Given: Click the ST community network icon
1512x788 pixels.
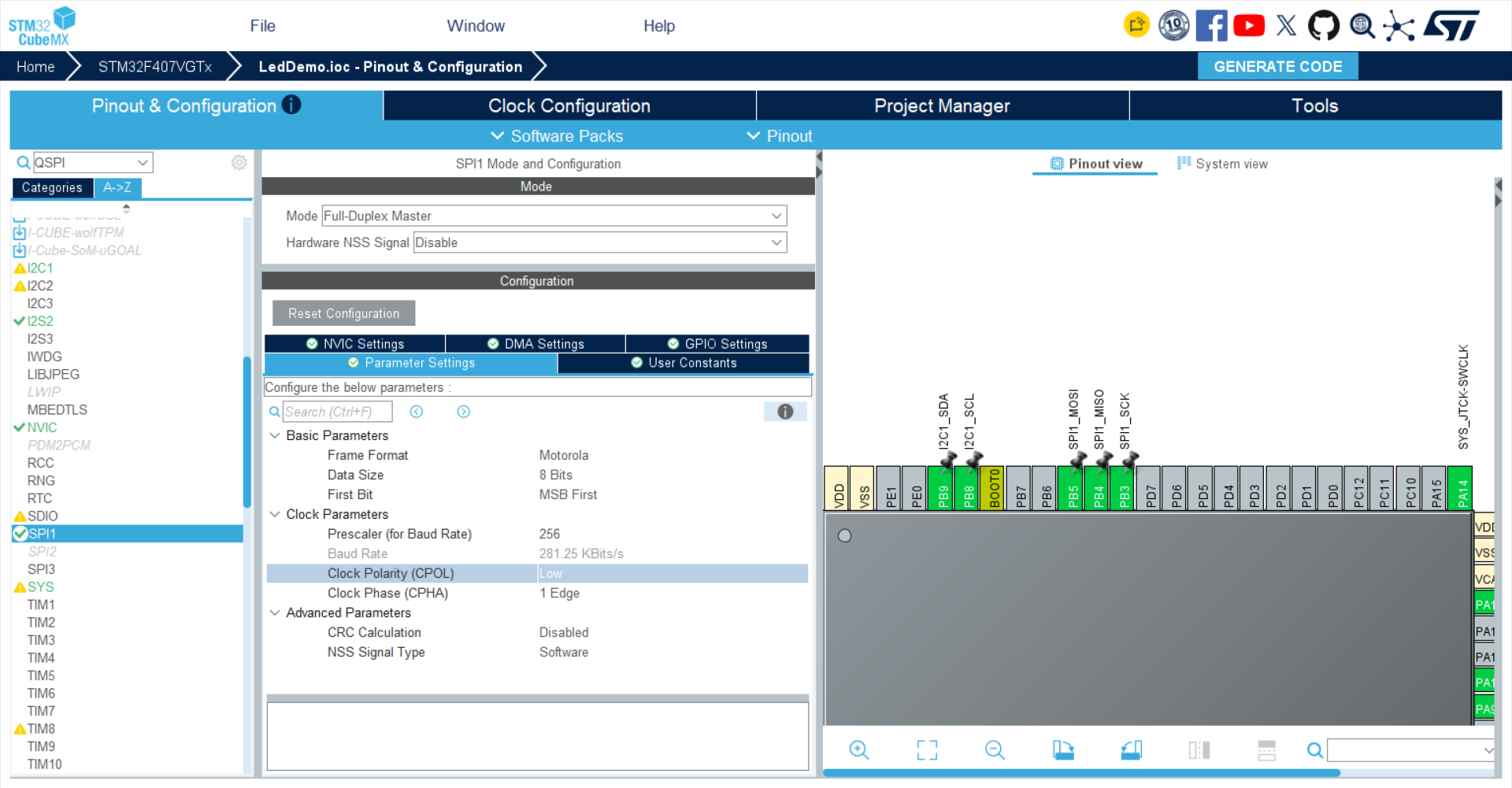Looking at the screenshot, I should pos(1399,26).
